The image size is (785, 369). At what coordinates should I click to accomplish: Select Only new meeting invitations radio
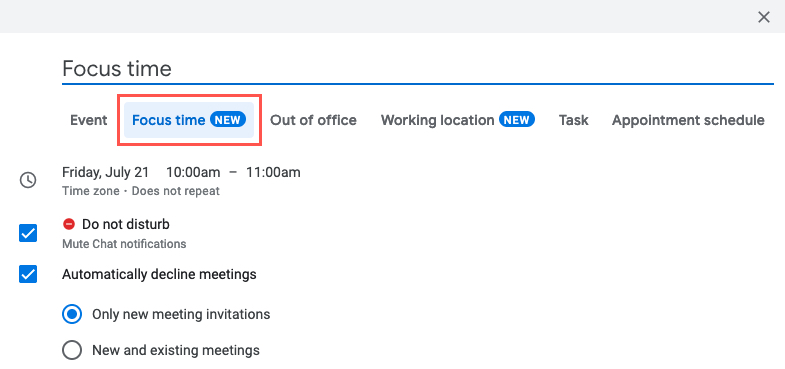point(72,314)
